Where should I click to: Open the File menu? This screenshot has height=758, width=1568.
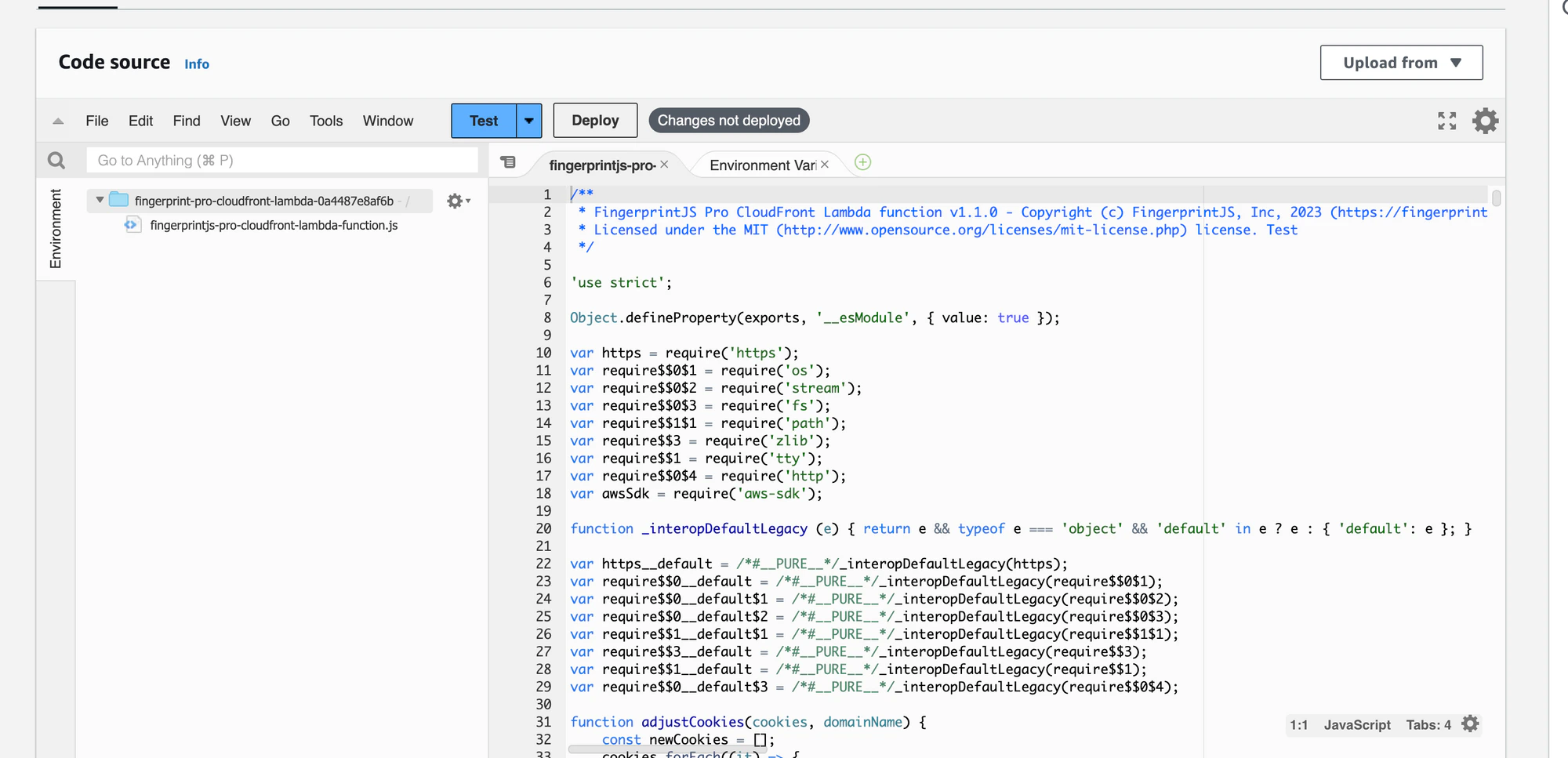coord(97,121)
